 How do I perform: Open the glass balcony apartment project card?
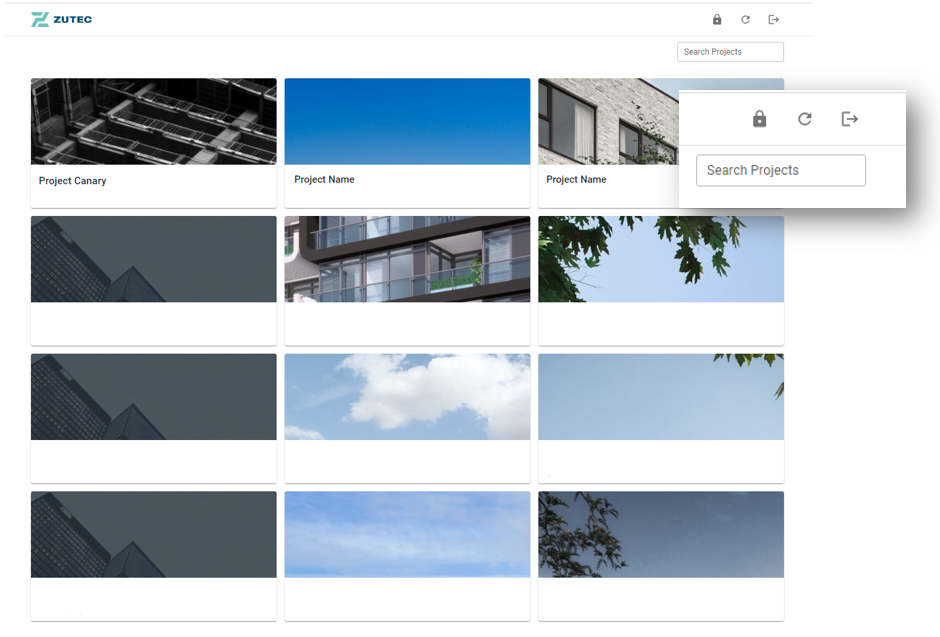click(407, 280)
